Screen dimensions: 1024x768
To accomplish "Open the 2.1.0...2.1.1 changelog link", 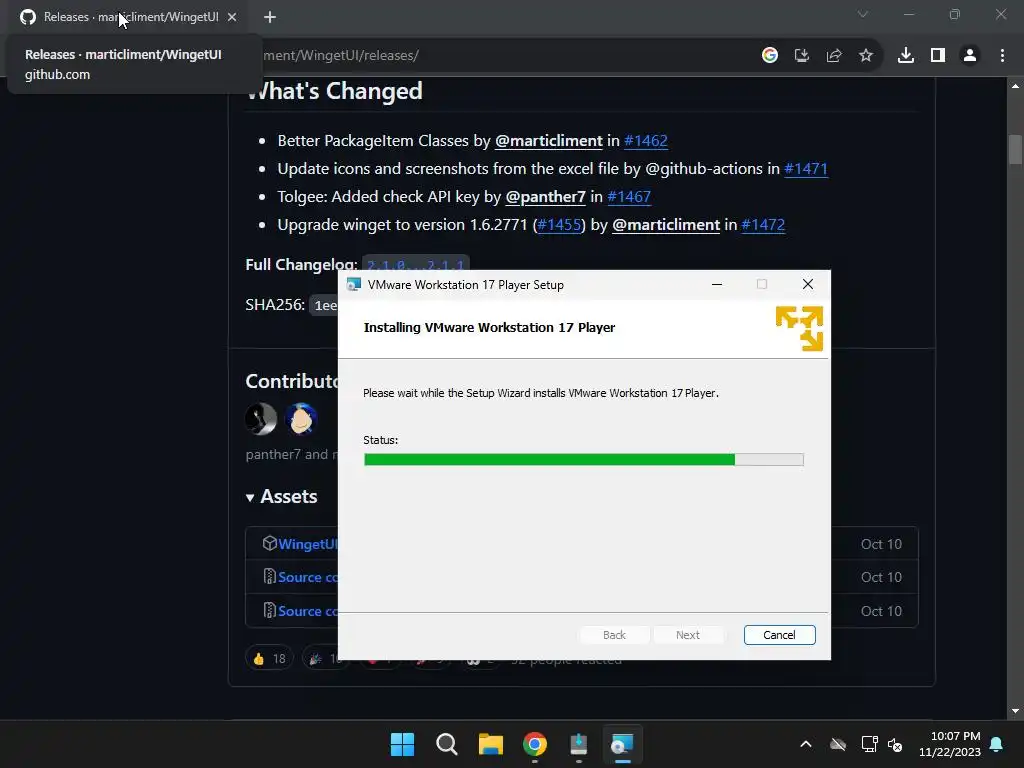I will (x=415, y=264).
